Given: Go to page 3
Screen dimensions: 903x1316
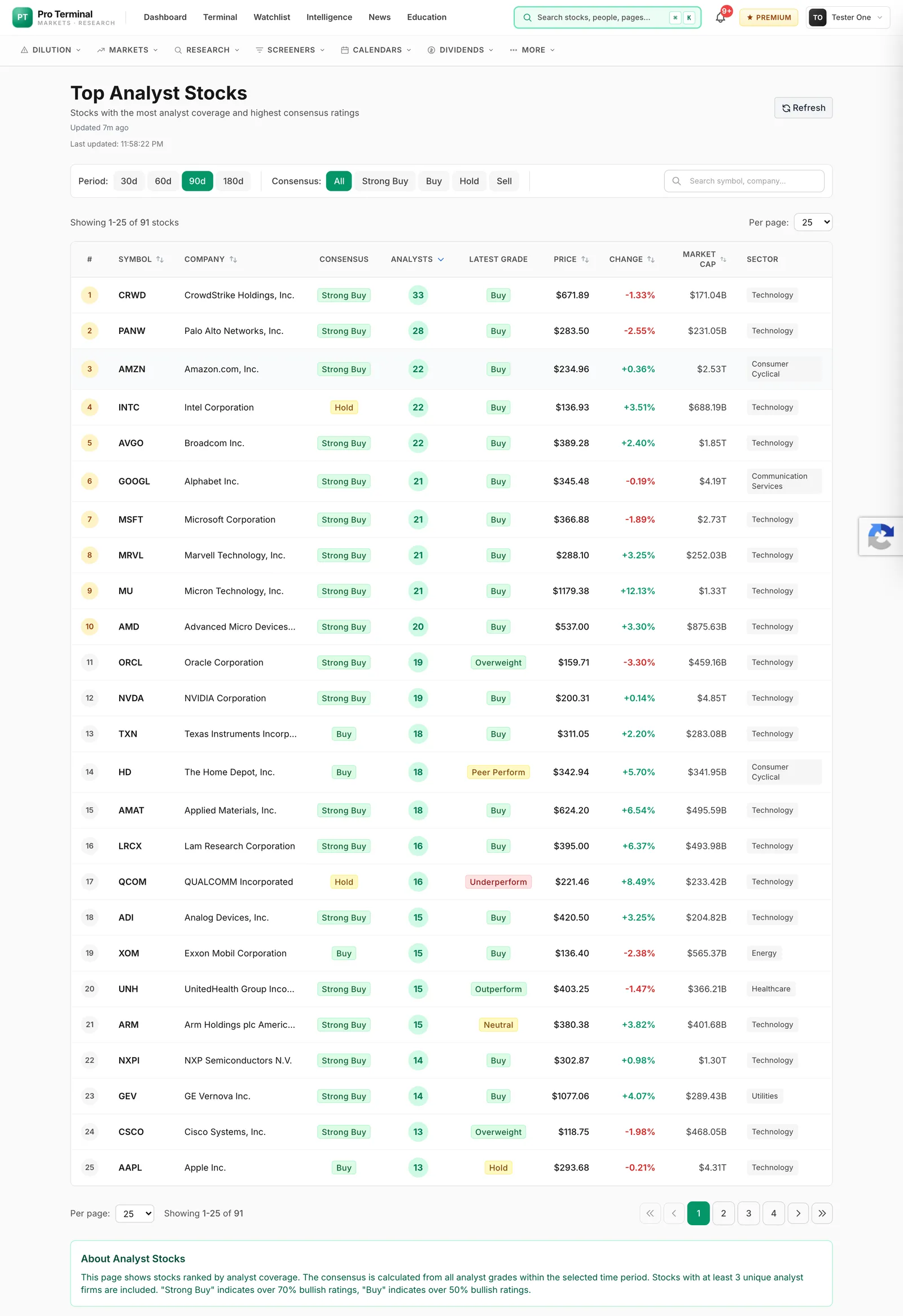Looking at the screenshot, I should click(x=748, y=1213).
